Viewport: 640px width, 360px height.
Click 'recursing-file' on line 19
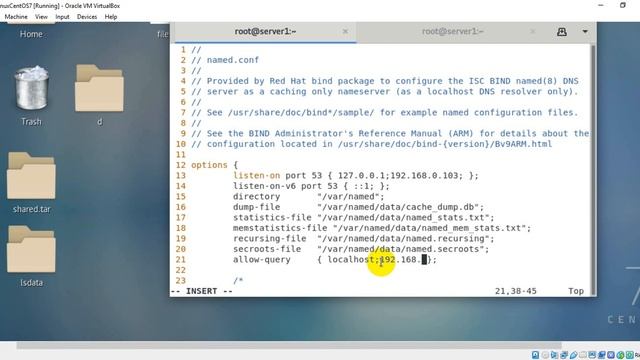tap(269, 239)
